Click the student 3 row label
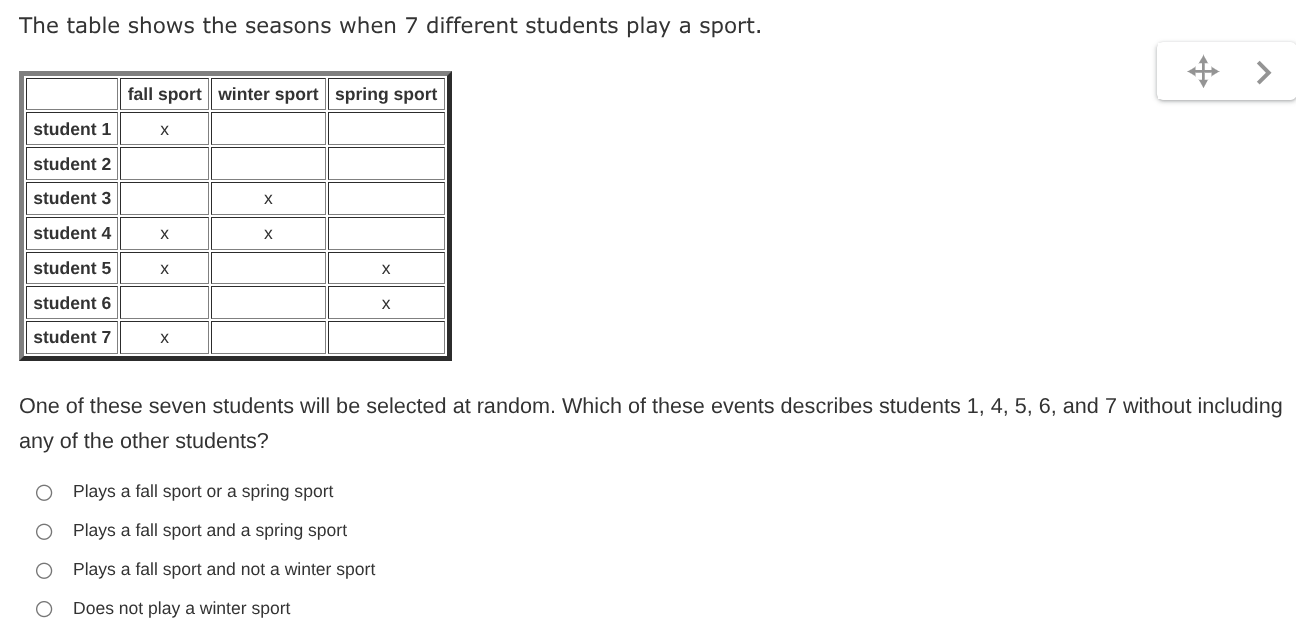The width and height of the screenshot is (1296, 633). point(71,198)
